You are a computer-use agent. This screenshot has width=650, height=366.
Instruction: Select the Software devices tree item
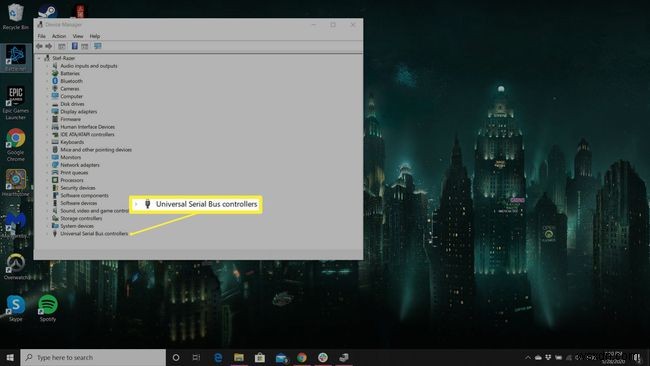78,203
